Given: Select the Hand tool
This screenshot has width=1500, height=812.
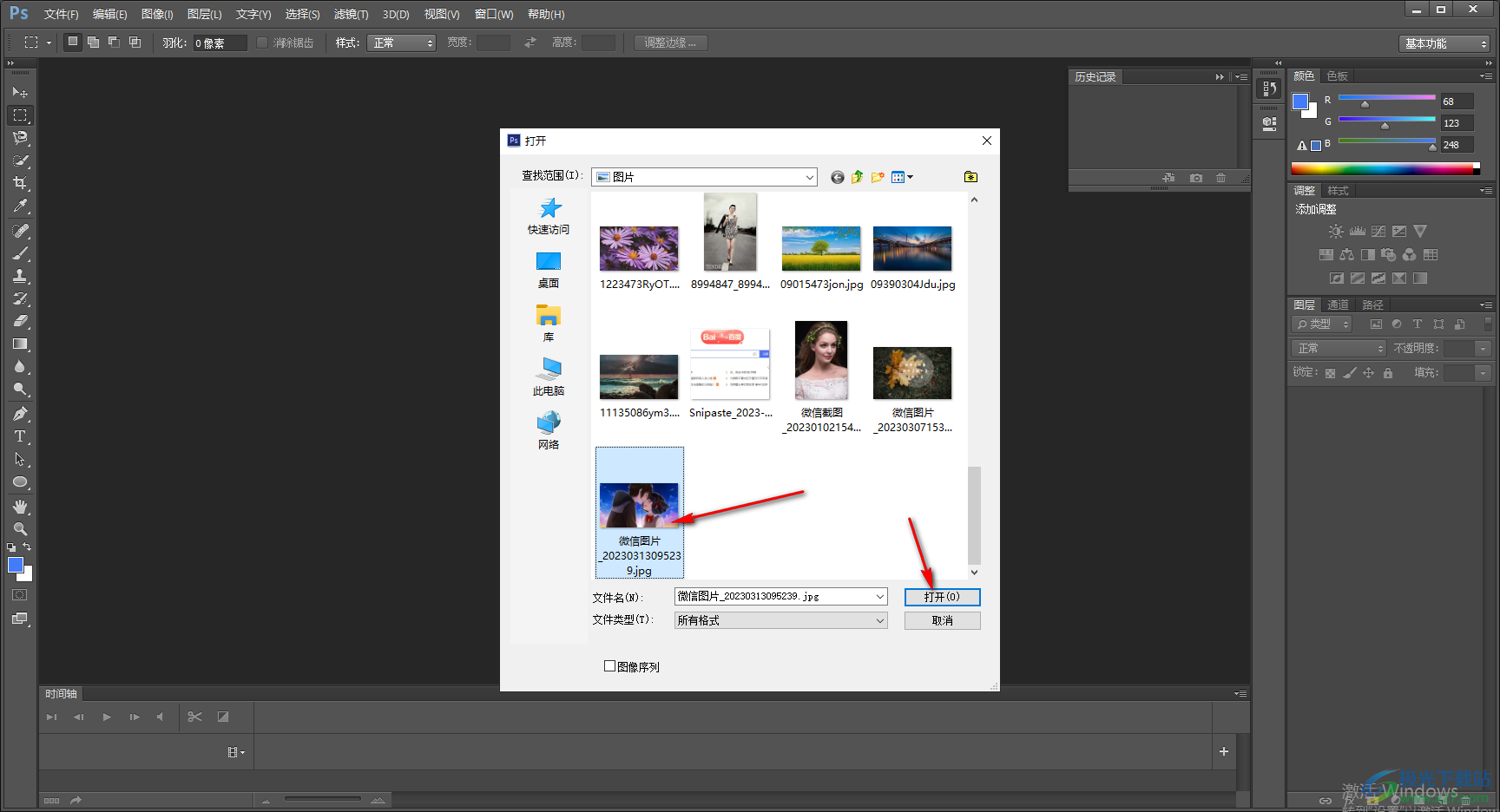Looking at the screenshot, I should pyautogui.click(x=20, y=507).
